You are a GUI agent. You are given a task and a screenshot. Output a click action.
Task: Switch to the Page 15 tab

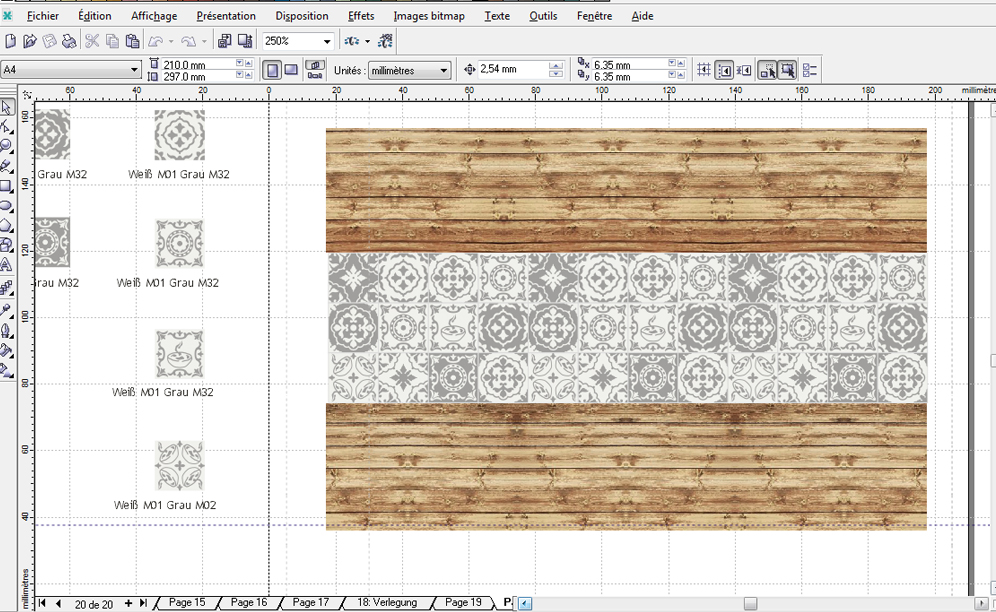click(x=187, y=602)
